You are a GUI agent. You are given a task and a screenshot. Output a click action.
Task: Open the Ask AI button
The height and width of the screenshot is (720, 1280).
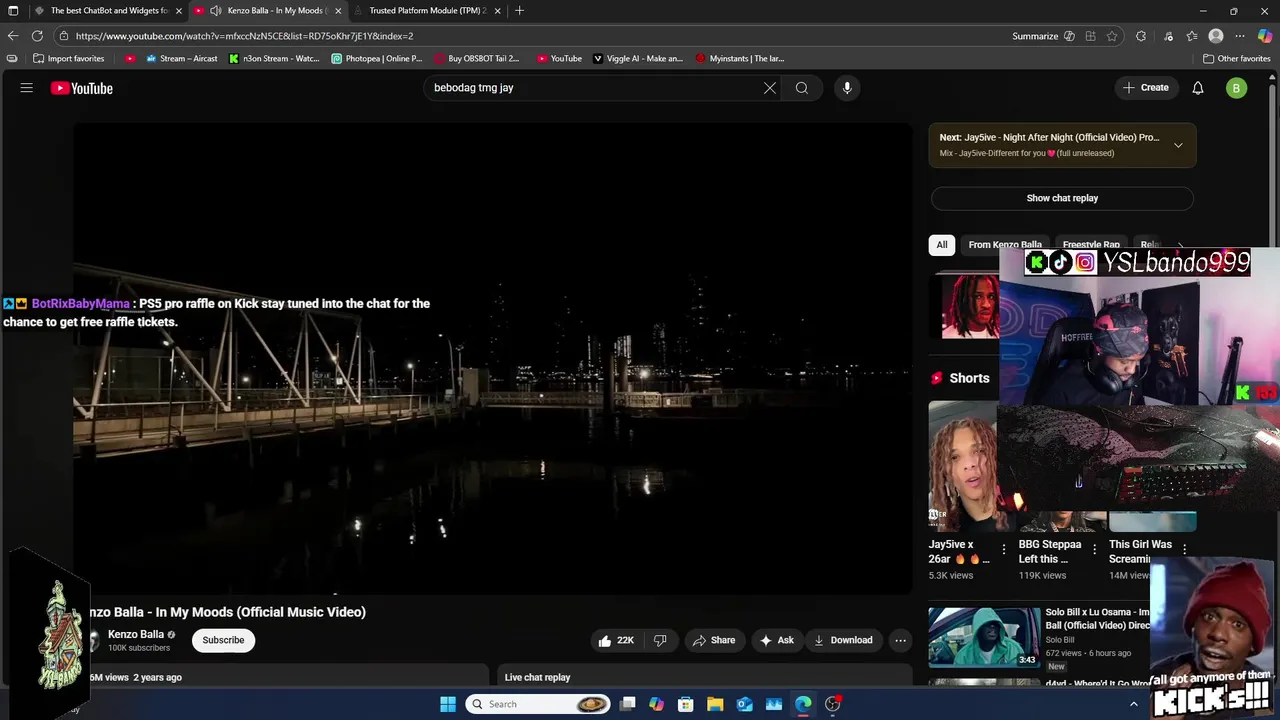point(777,640)
